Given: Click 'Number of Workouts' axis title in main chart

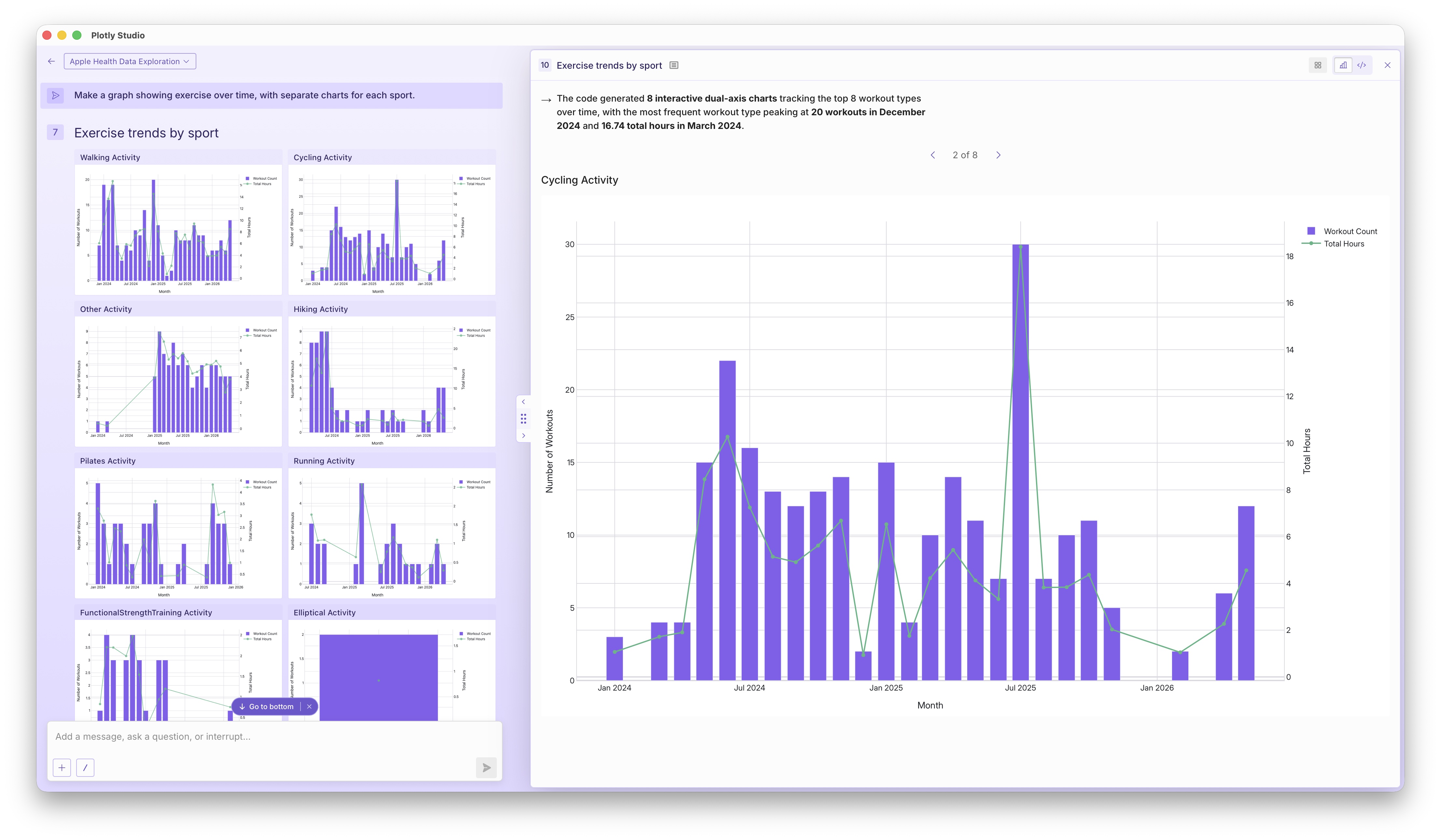Looking at the screenshot, I should [549, 451].
